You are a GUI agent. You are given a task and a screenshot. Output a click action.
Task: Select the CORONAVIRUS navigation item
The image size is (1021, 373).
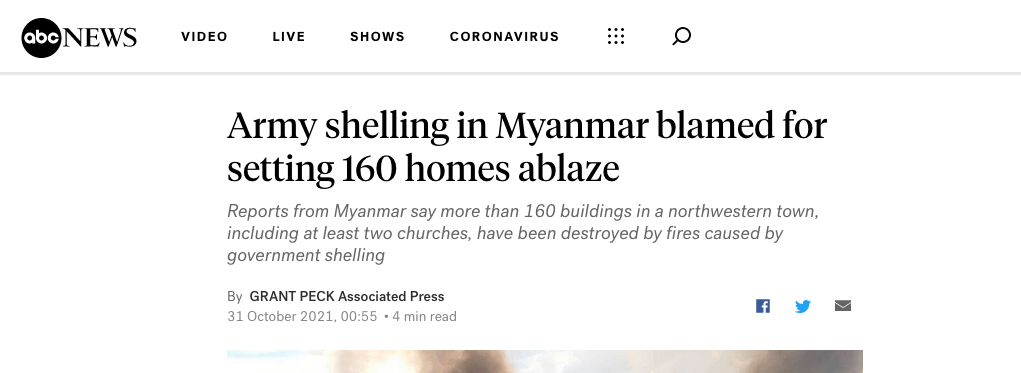click(505, 36)
